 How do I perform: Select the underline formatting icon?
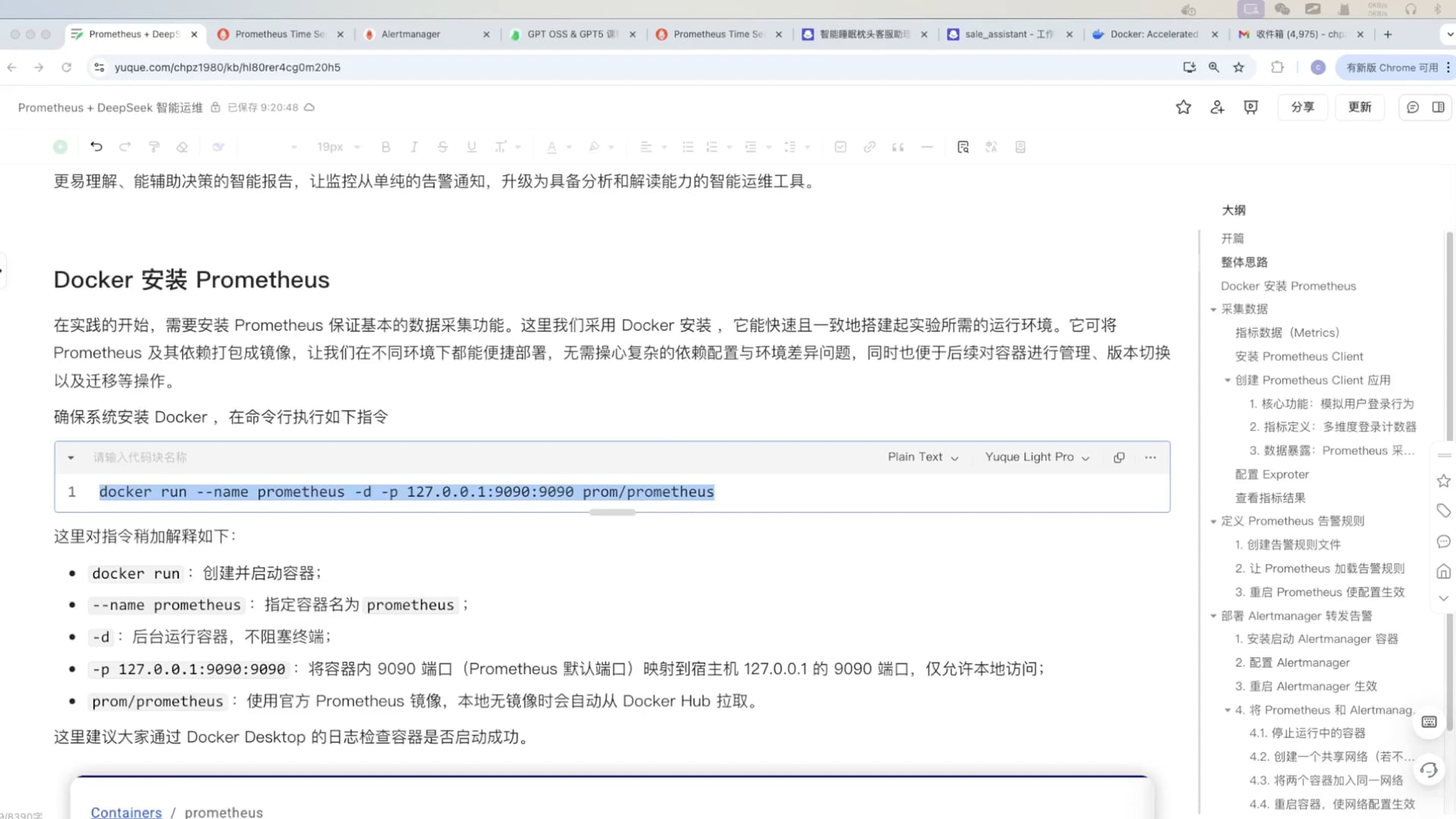471,146
